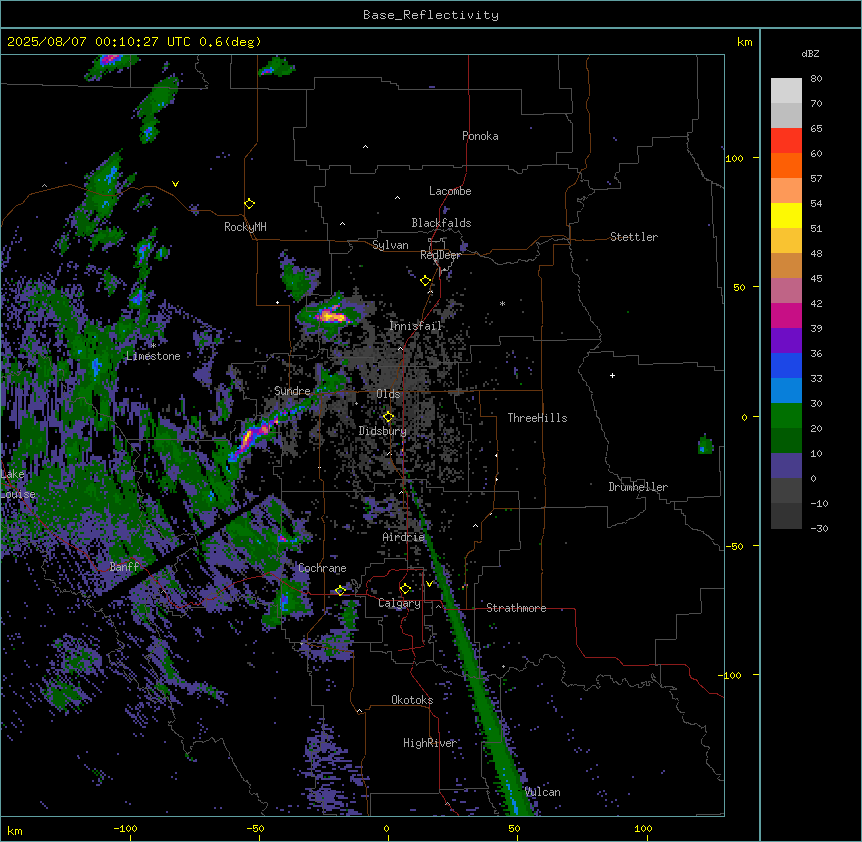Click the Drumheller city label
Image resolution: width=862 pixels, height=842 pixels.
point(638,487)
